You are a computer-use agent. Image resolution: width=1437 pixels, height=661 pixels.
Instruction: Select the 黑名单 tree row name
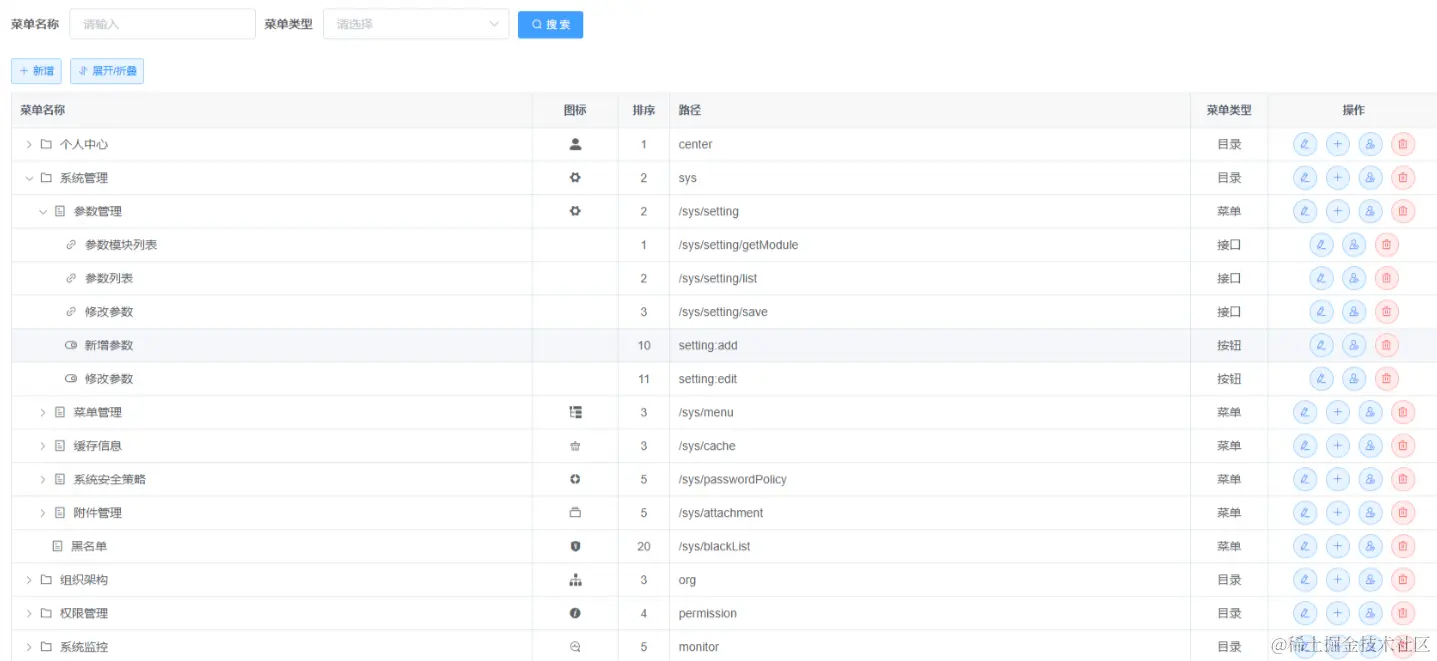[89, 546]
